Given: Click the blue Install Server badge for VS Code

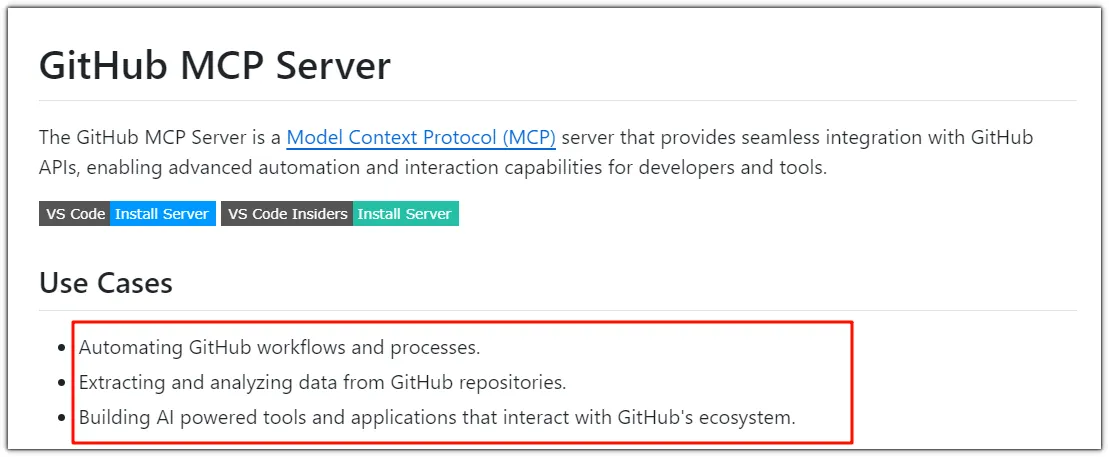Looking at the screenshot, I should [162, 214].
